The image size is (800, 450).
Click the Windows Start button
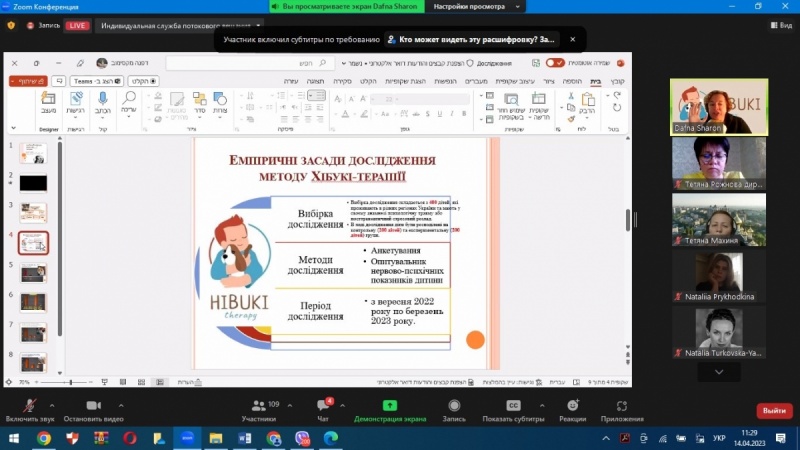(x=14, y=438)
